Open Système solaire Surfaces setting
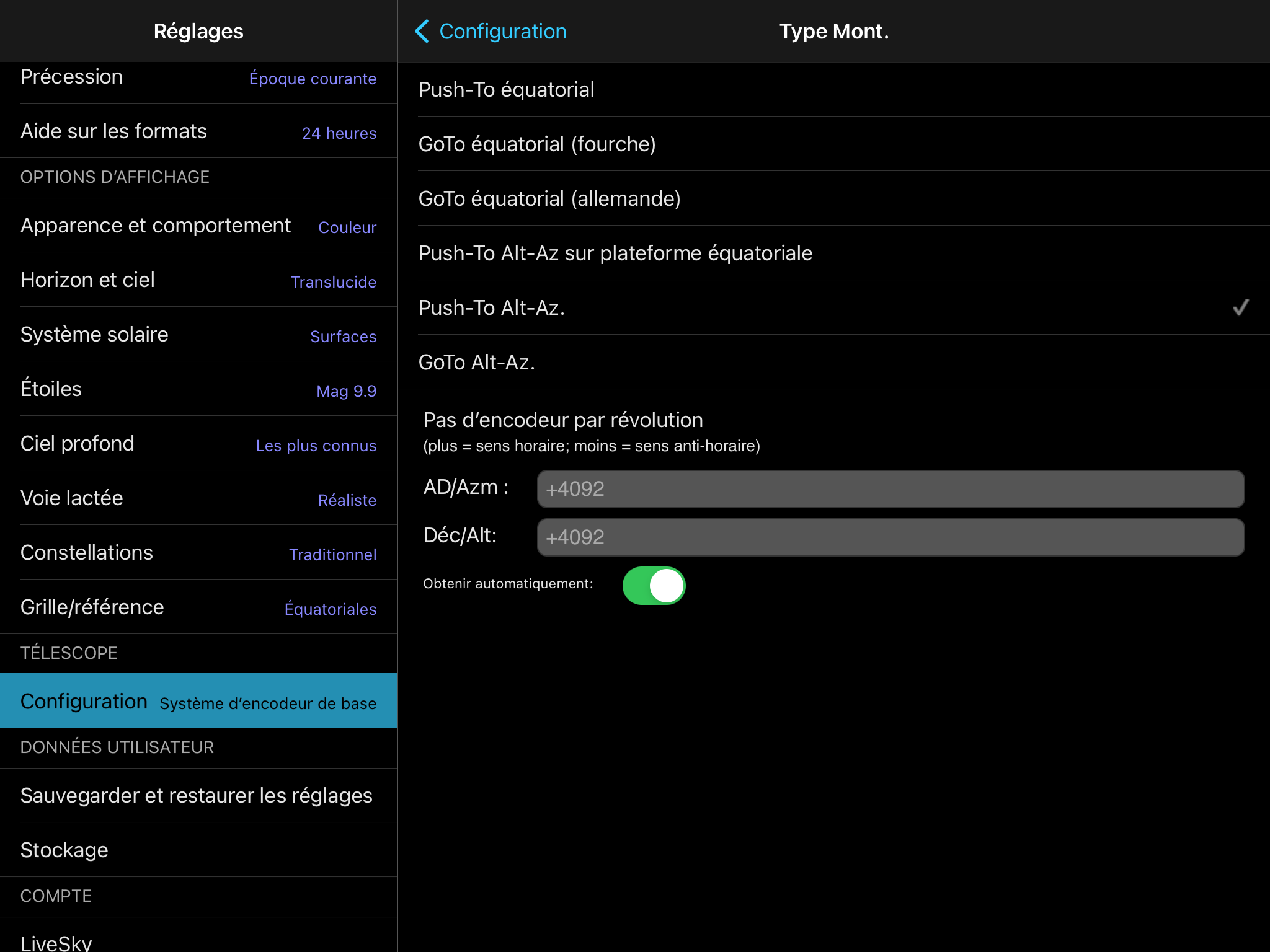The image size is (1270, 952). [198, 335]
